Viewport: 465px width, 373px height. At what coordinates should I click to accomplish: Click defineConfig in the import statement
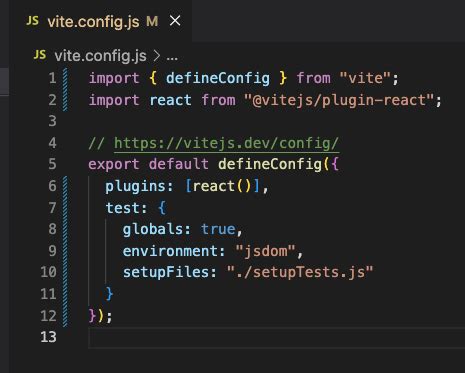click(x=218, y=78)
